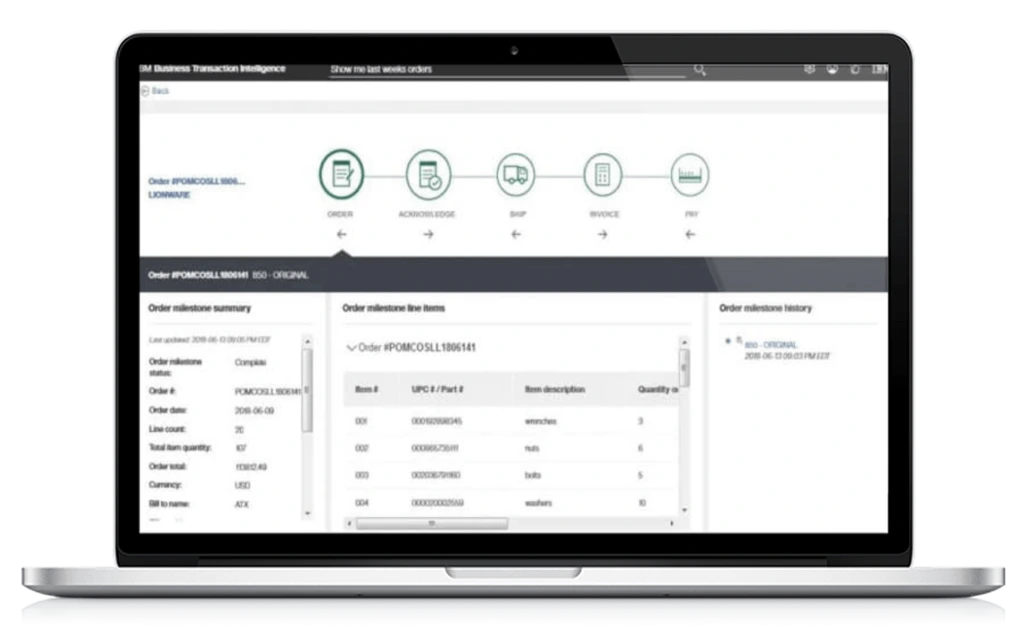1024x644 pixels.
Task: Click the arrow beneath the ACKNOWLEDGE milestone
Action: point(428,234)
